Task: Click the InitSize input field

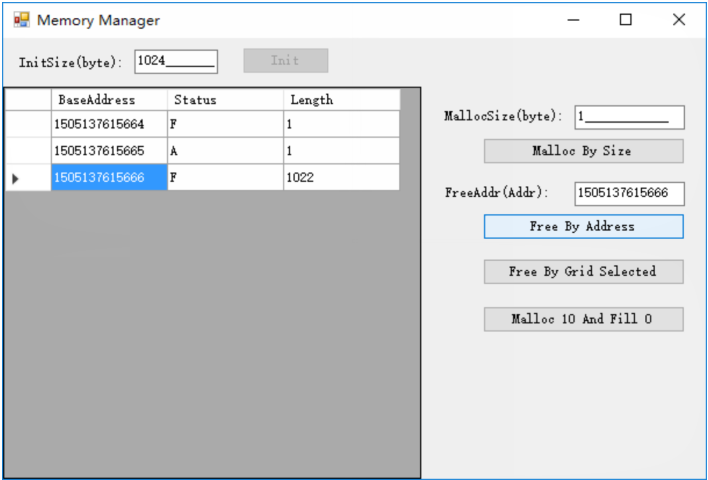Action: tap(176, 61)
